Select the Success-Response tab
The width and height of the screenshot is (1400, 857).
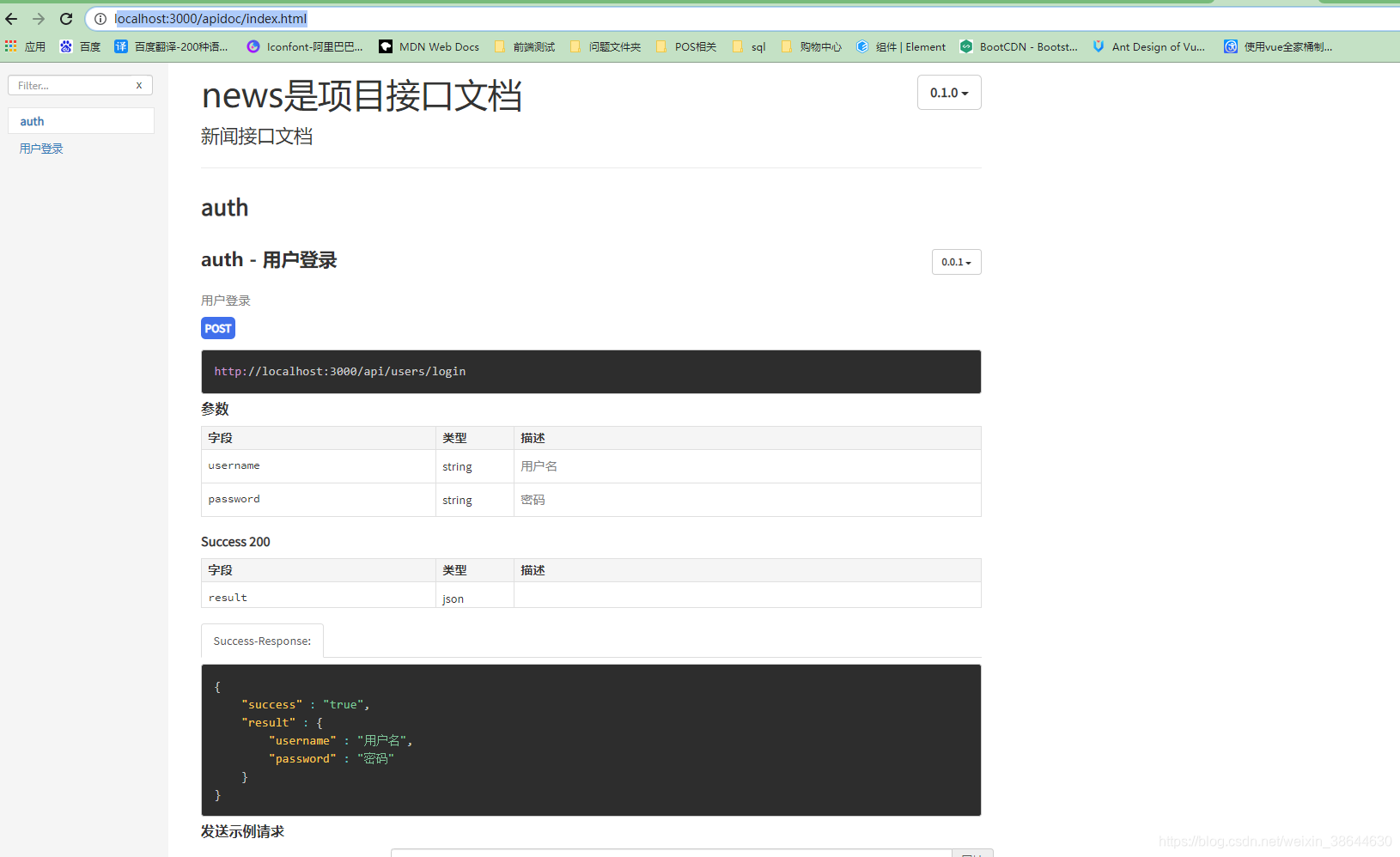(x=262, y=641)
